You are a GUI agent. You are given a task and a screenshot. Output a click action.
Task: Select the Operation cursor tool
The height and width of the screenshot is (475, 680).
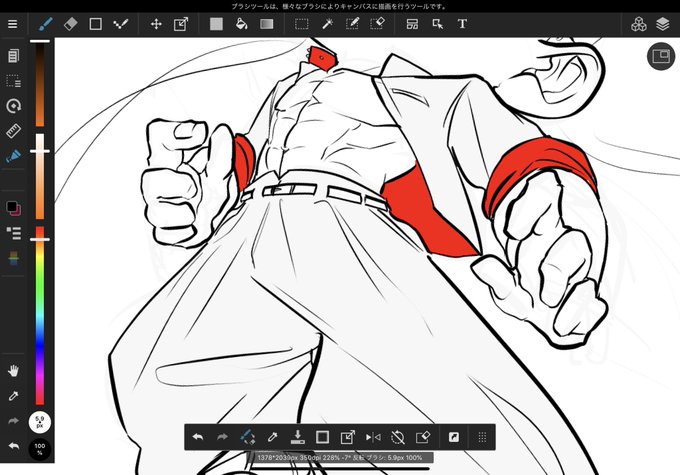[x=438, y=24]
